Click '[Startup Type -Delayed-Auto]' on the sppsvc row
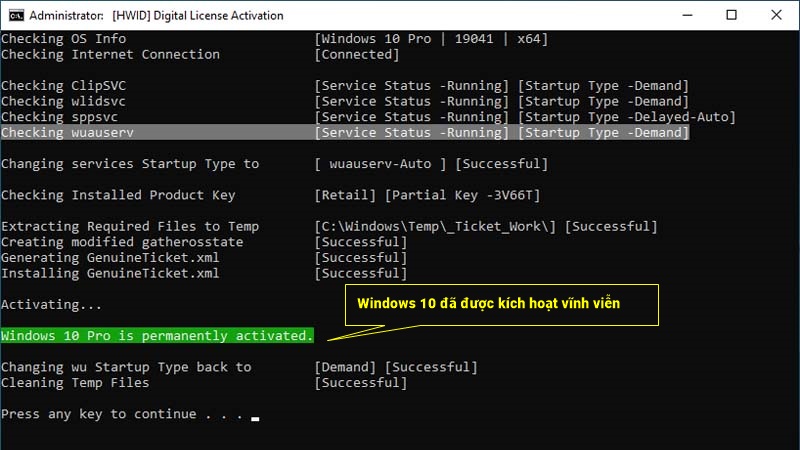Viewport: 800px width, 450px height. (x=627, y=117)
